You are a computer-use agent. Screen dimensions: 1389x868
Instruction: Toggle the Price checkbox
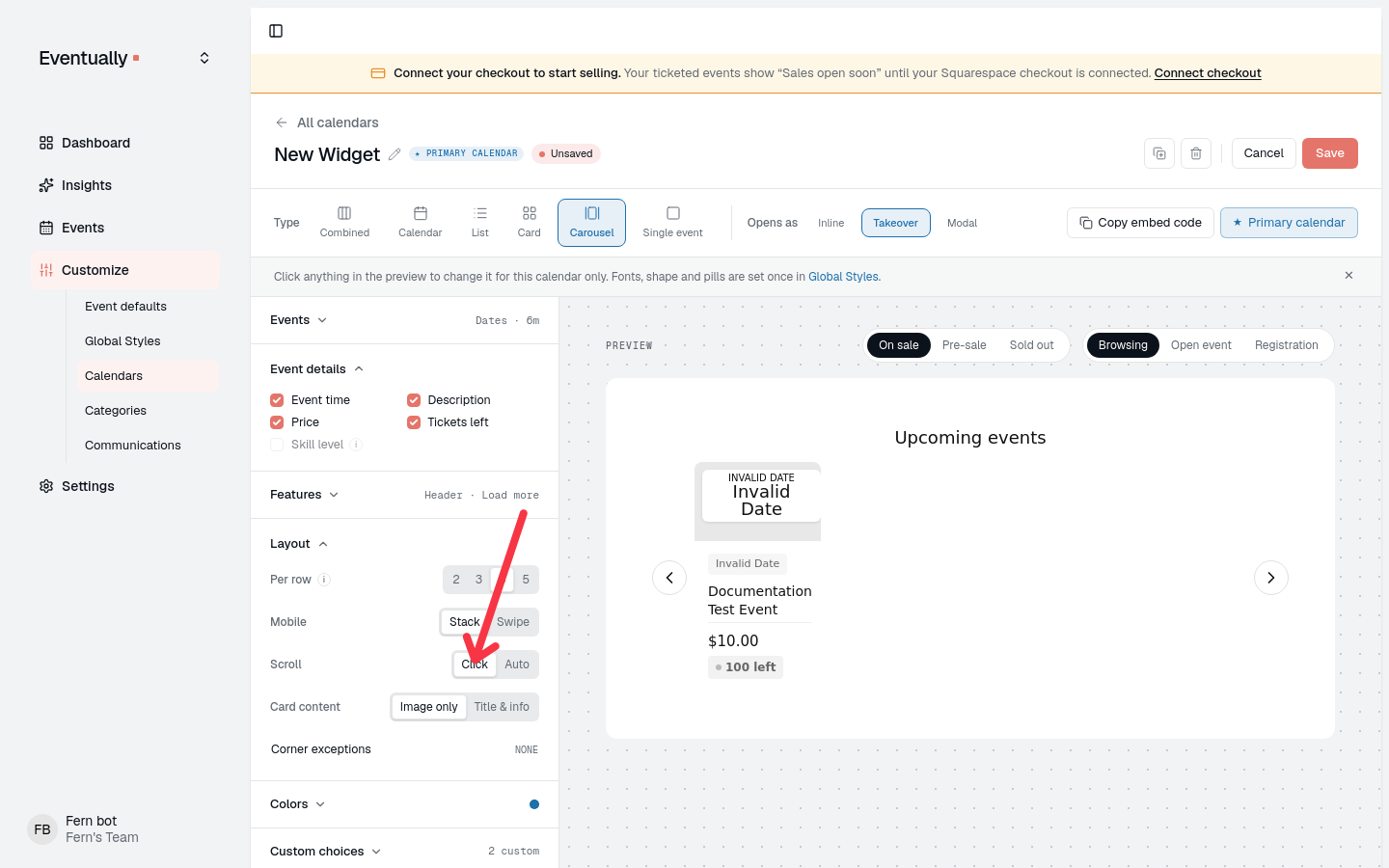(x=277, y=422)
